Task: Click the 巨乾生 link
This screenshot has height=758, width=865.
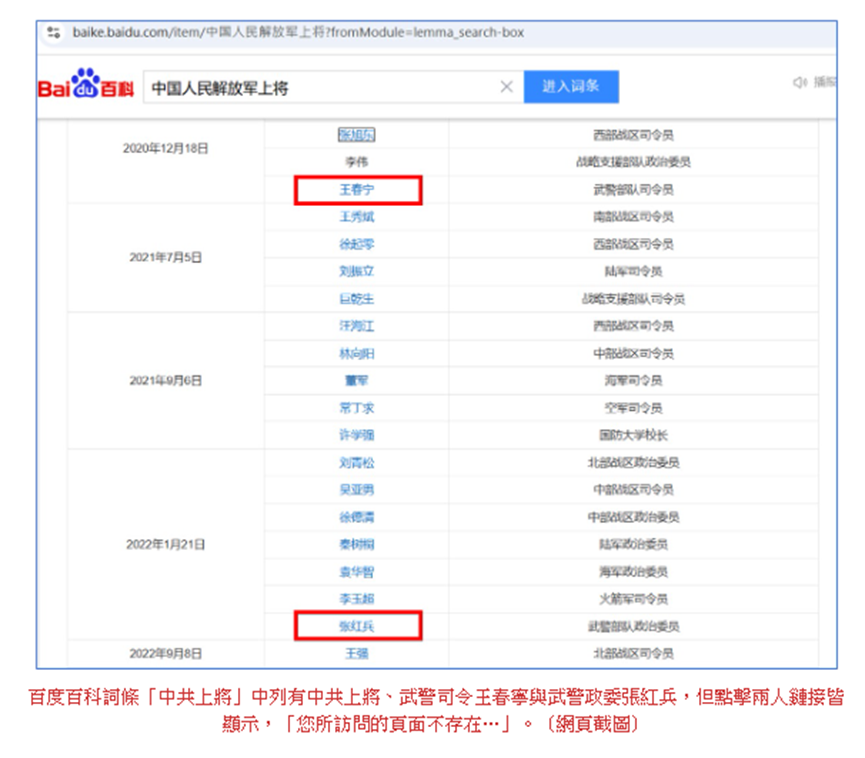Action: click(356, 299)
